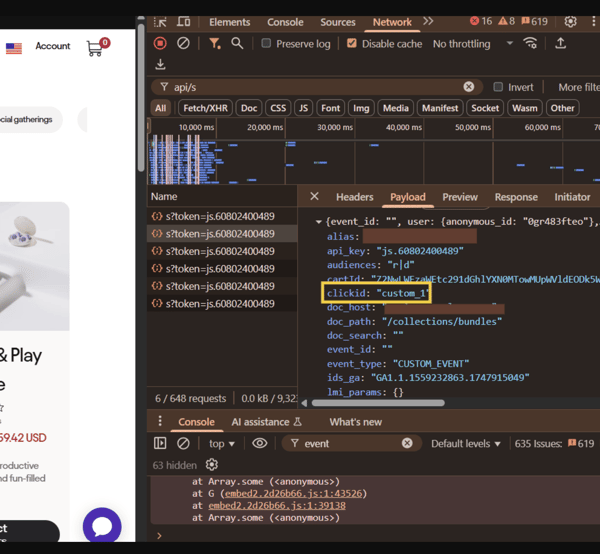
Task: Close the request details pane
Action: [x=314, y=197]
